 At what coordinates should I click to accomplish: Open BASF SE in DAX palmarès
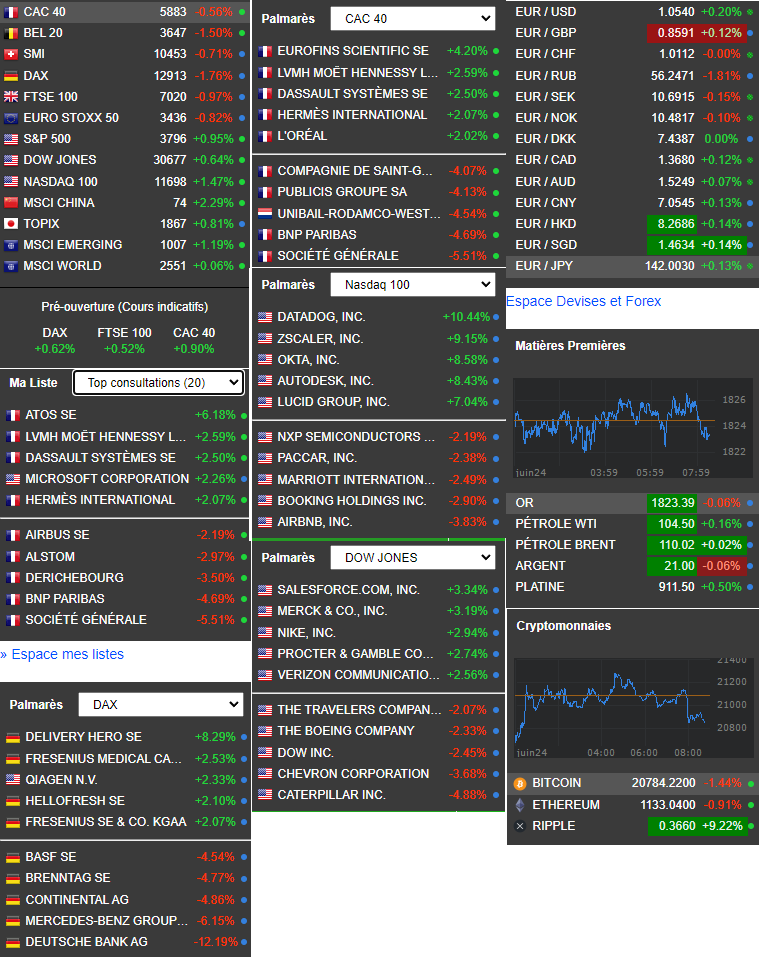point(125,857)
